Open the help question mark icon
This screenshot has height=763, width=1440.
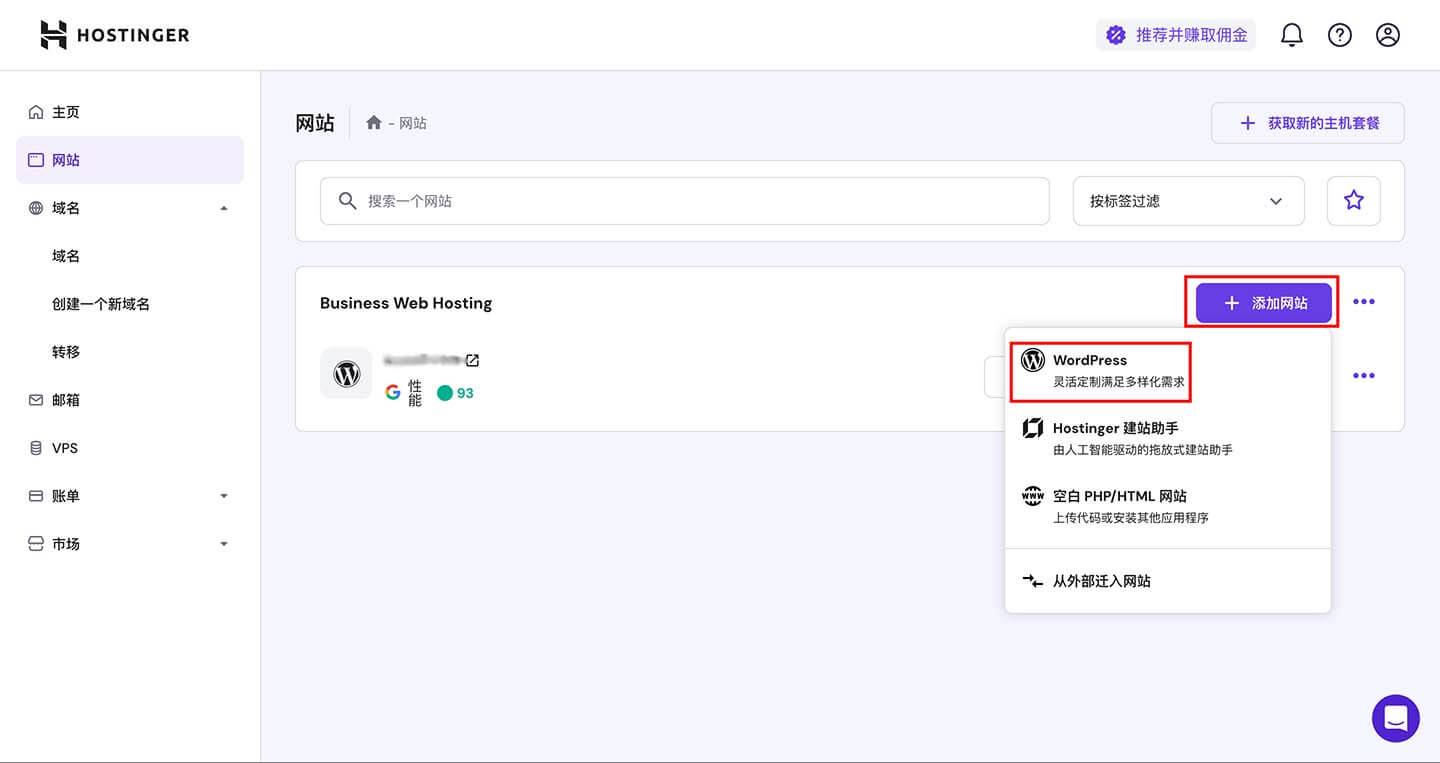point(1340,35)
